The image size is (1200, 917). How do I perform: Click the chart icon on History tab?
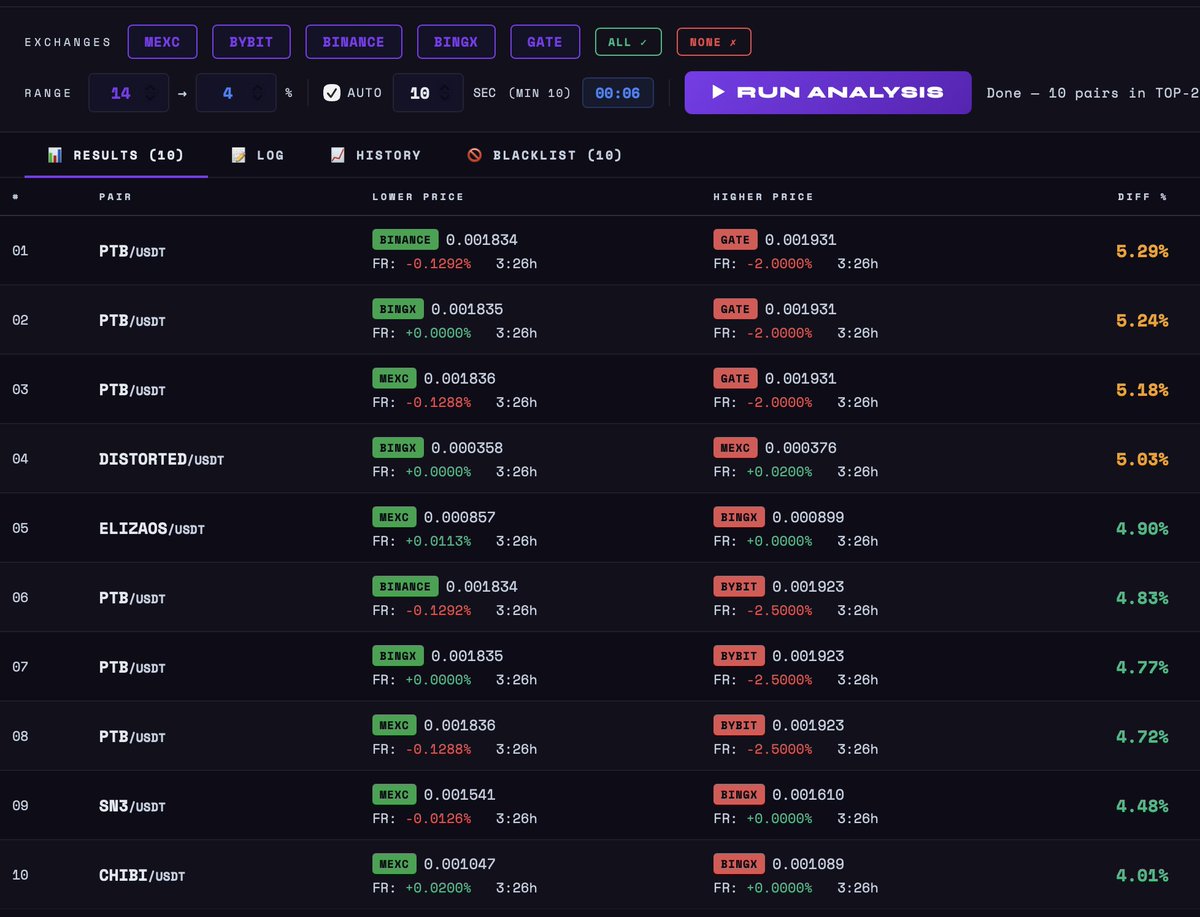click(x=338, y=155)
